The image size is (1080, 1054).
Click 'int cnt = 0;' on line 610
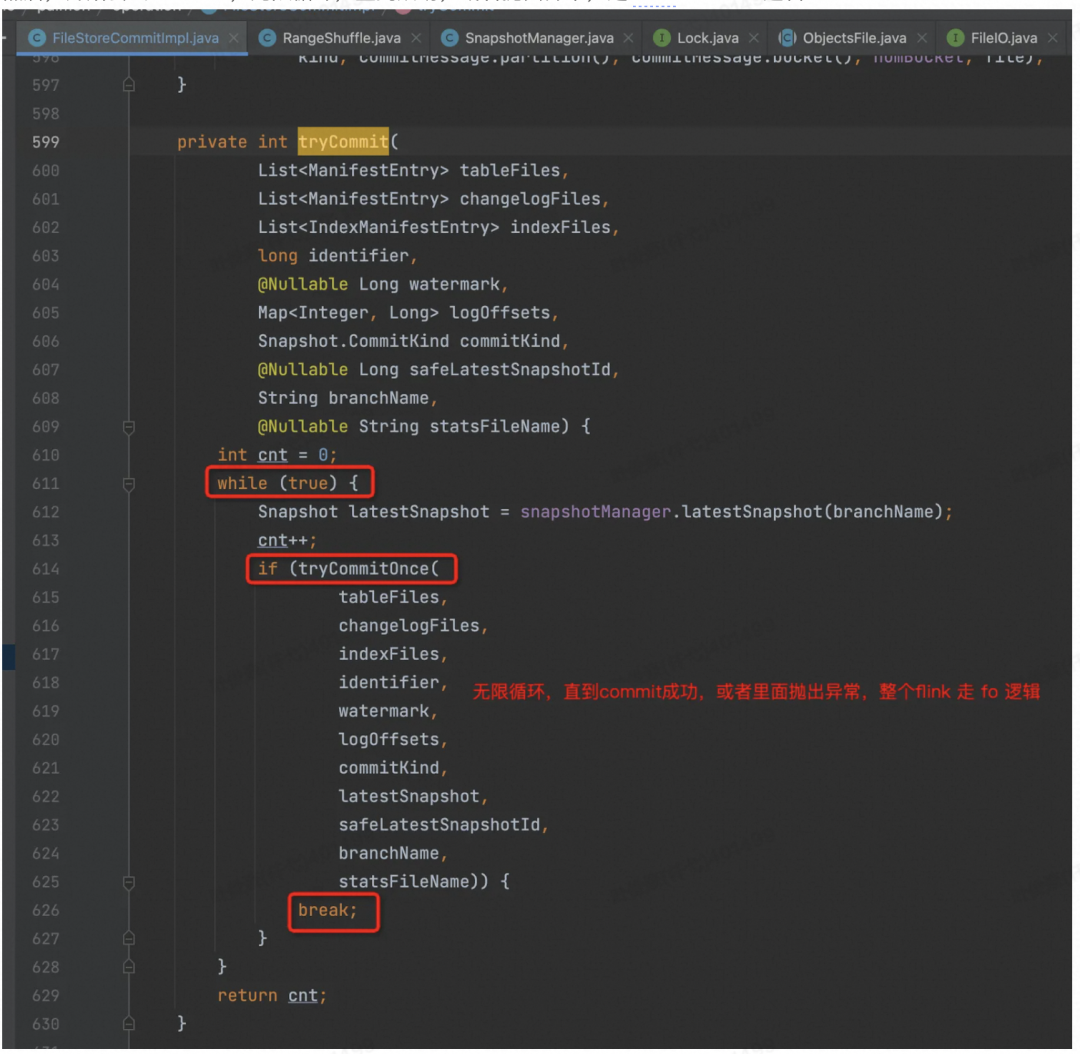277,455
